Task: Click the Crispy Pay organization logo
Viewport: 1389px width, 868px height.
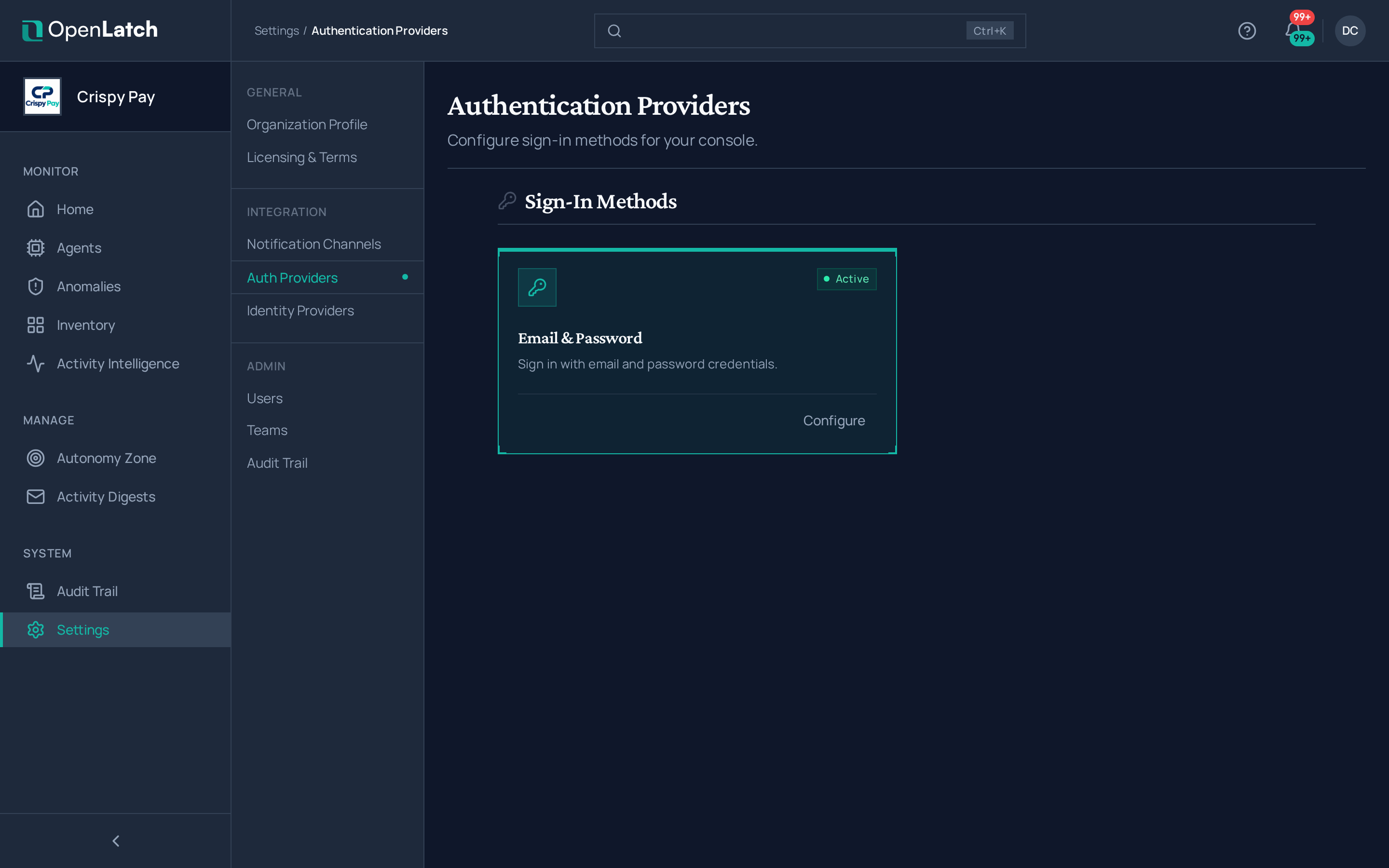Action: 42,96
